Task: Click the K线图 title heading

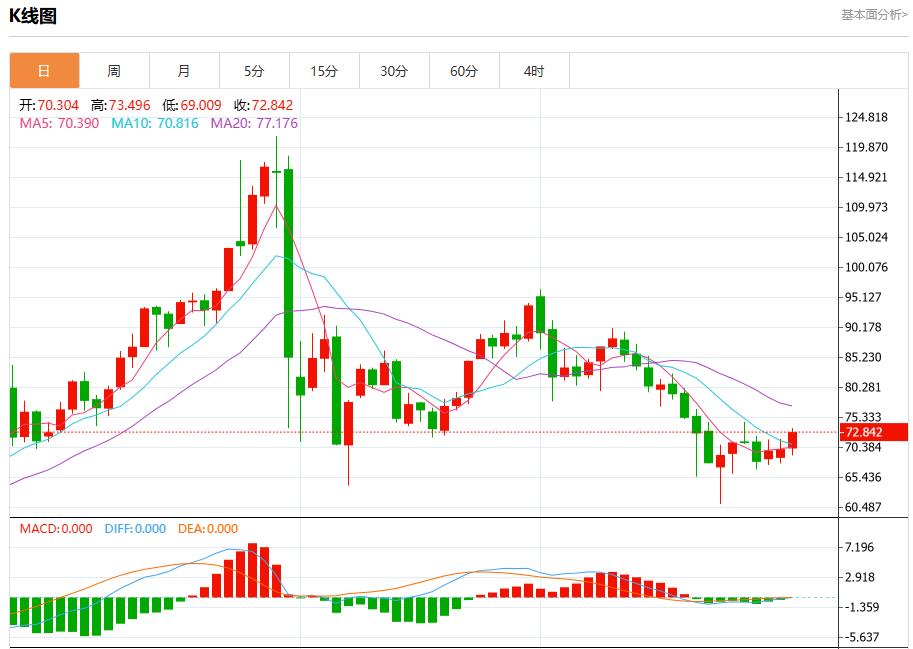Action: point(33,16)
